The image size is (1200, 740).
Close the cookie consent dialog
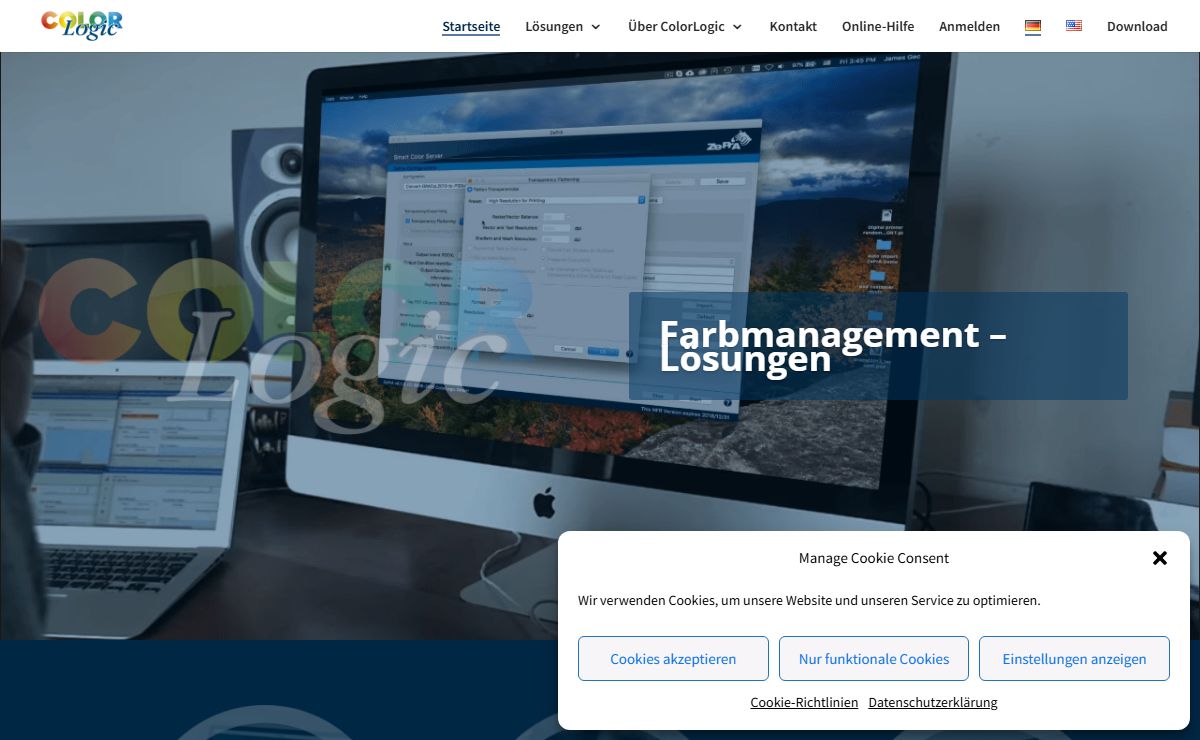1160,558
